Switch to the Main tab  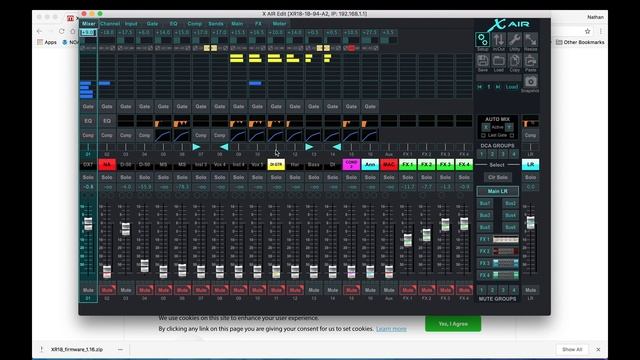(237, 24)
